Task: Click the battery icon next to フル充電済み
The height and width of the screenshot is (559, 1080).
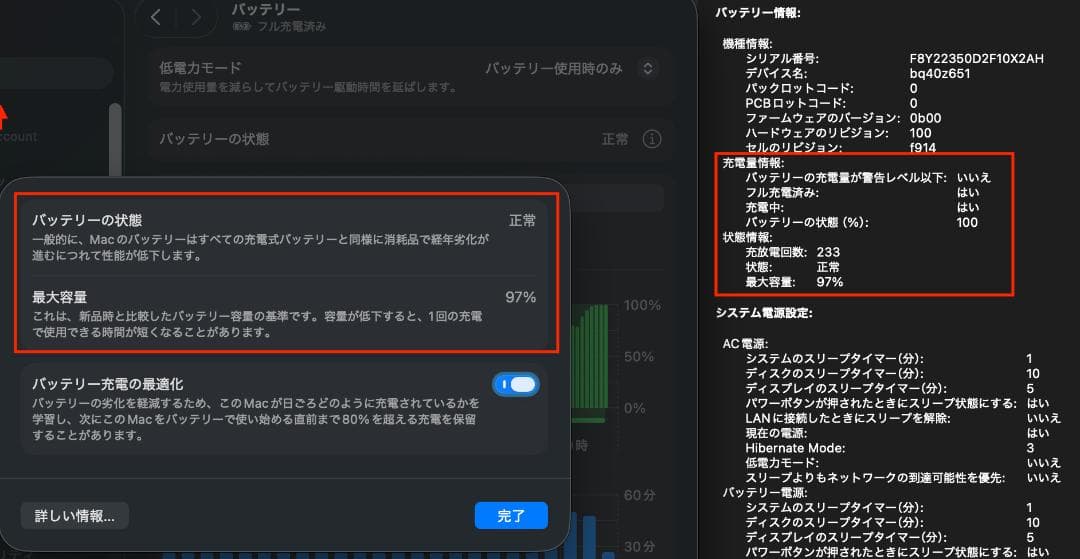Action: (240, 27)
